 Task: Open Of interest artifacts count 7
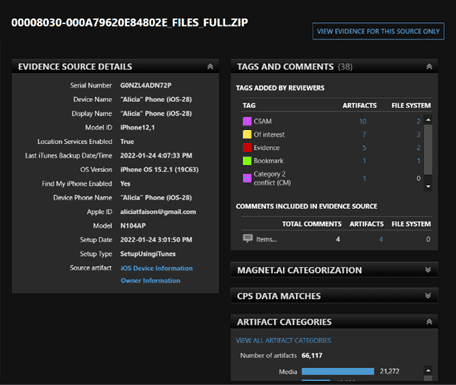click(x=364, y=135)
